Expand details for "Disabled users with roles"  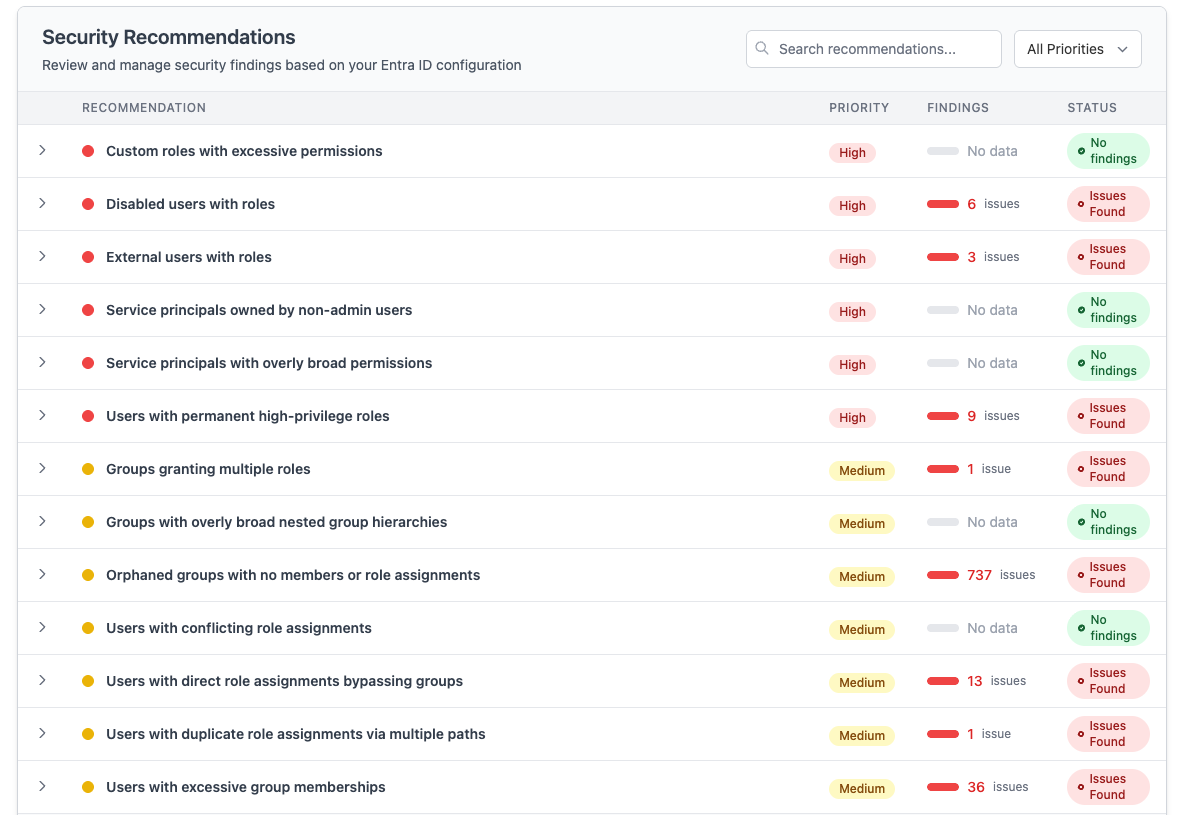[43, 204]
